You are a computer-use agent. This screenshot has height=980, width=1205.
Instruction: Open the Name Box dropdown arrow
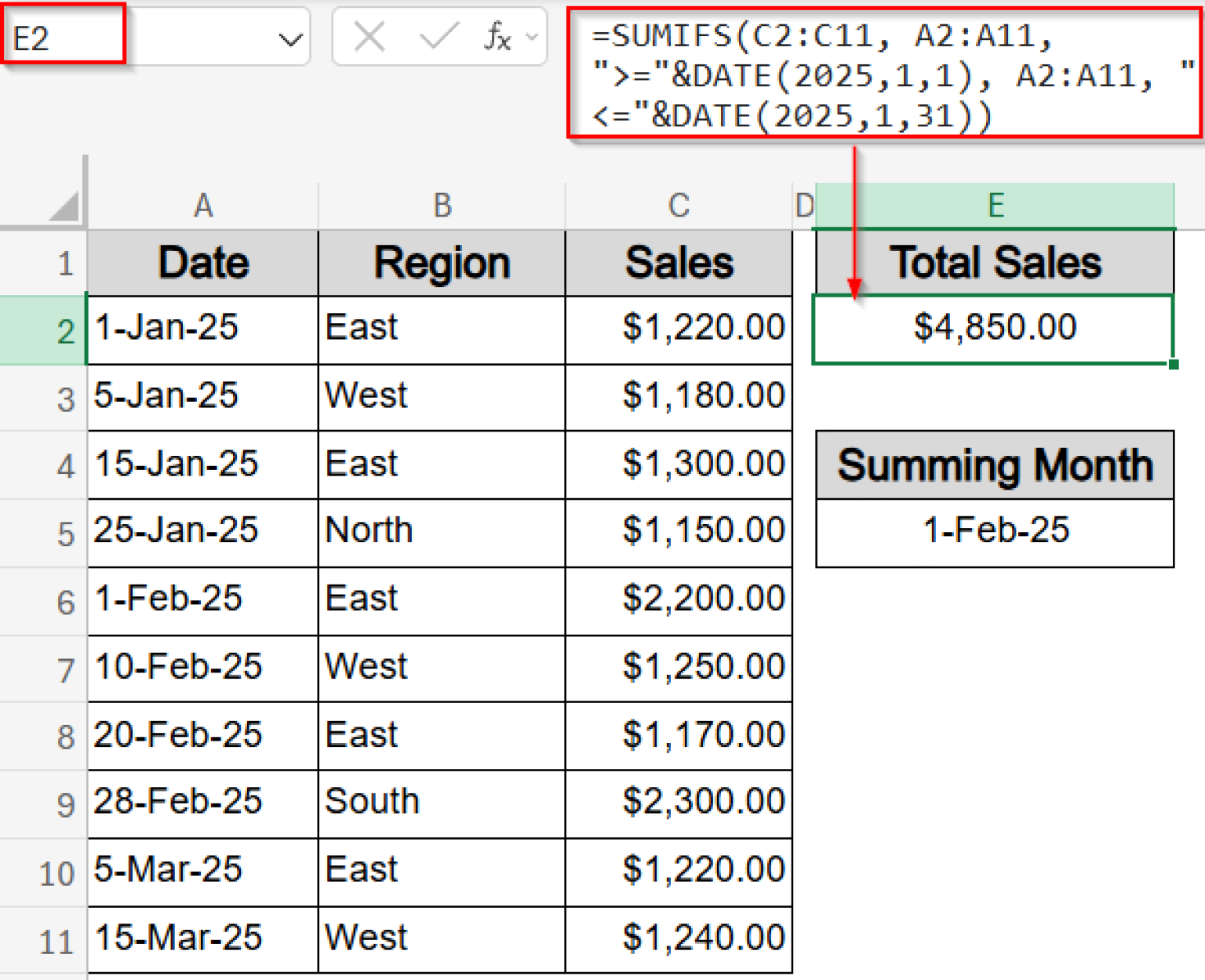[x=291, y=35]
